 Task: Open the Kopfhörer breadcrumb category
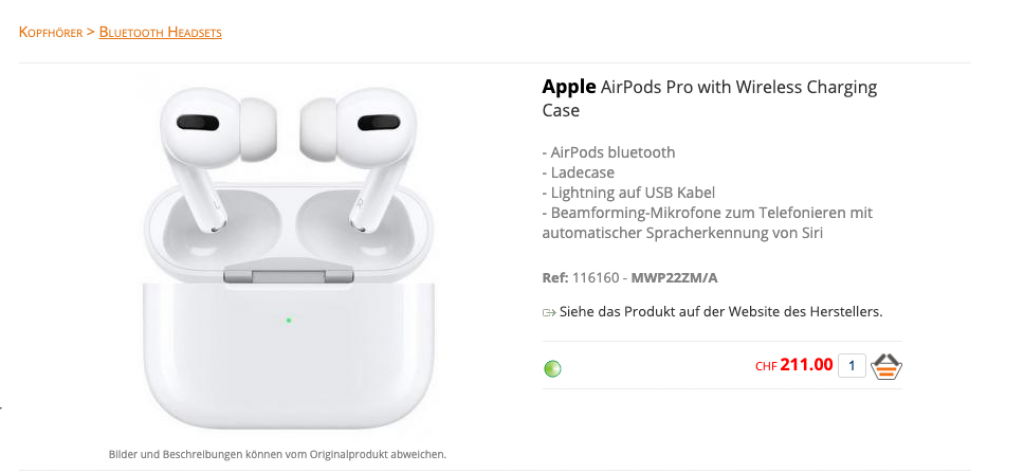(x=51, y=31)
